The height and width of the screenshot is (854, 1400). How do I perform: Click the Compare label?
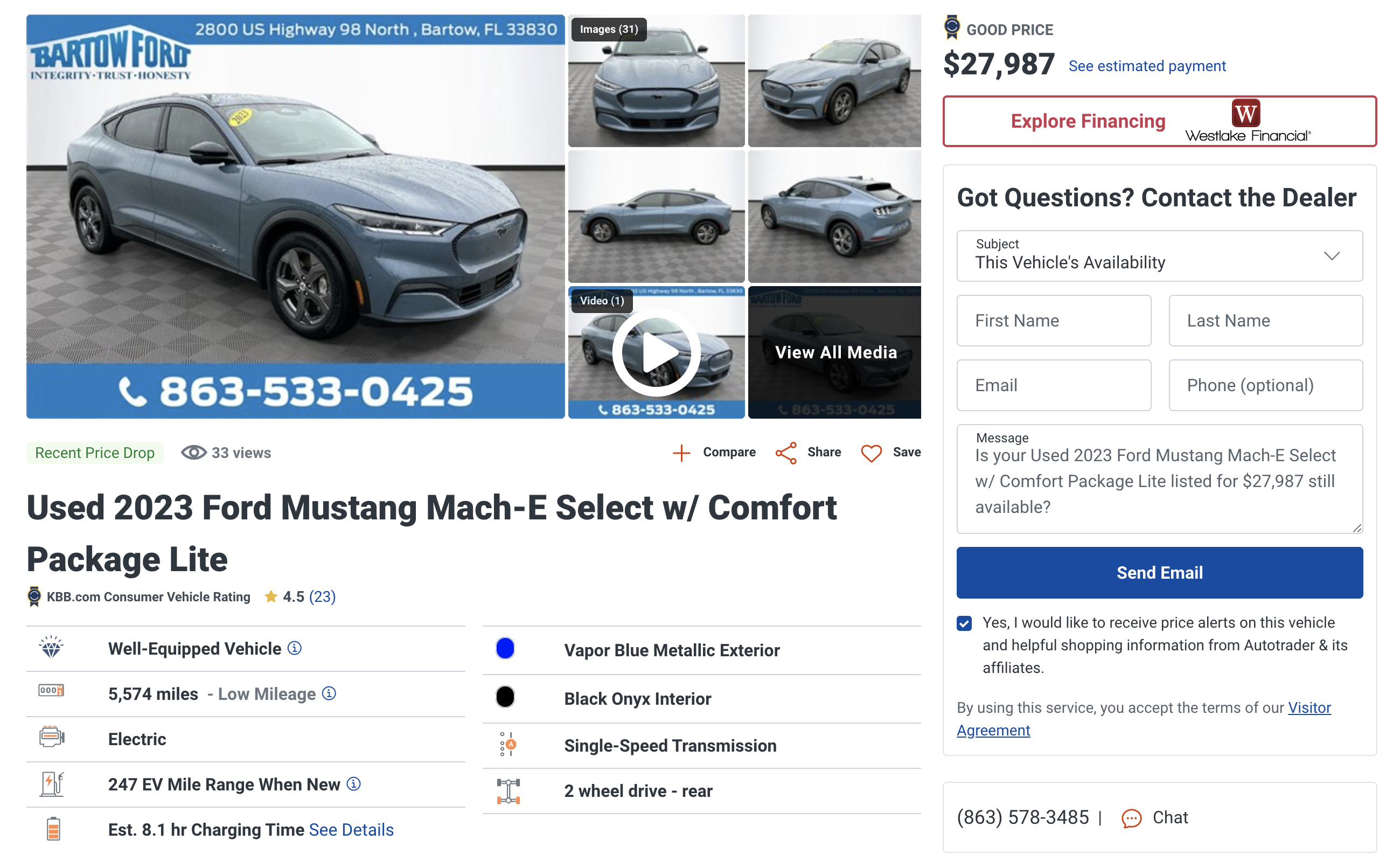(x=729, y=452)
